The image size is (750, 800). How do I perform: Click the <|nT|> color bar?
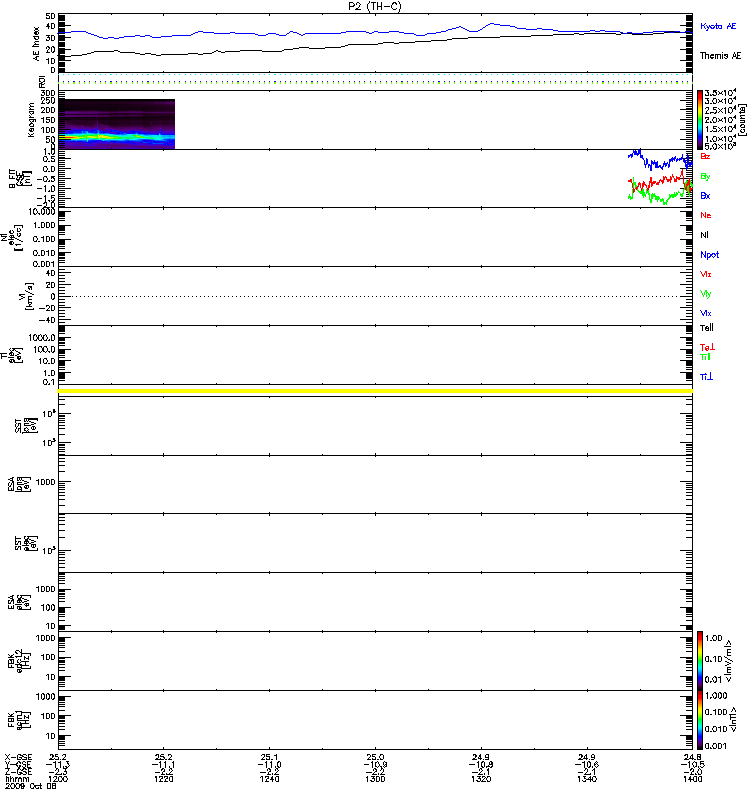[700, 720]
